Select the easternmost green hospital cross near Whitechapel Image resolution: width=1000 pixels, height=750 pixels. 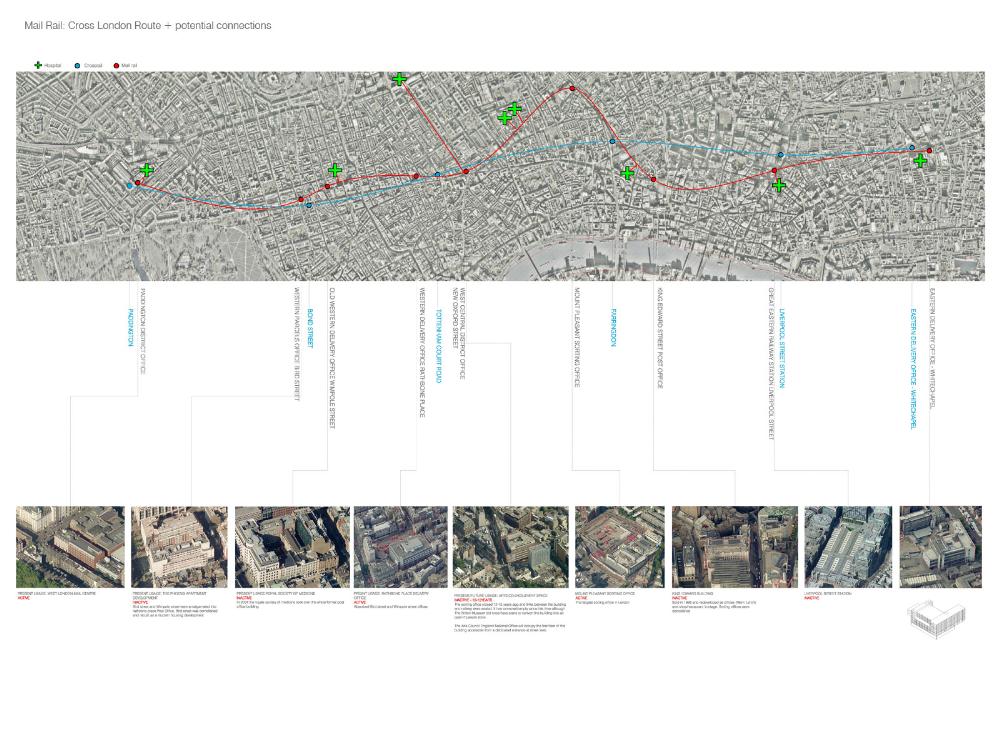tap(920, 161)
